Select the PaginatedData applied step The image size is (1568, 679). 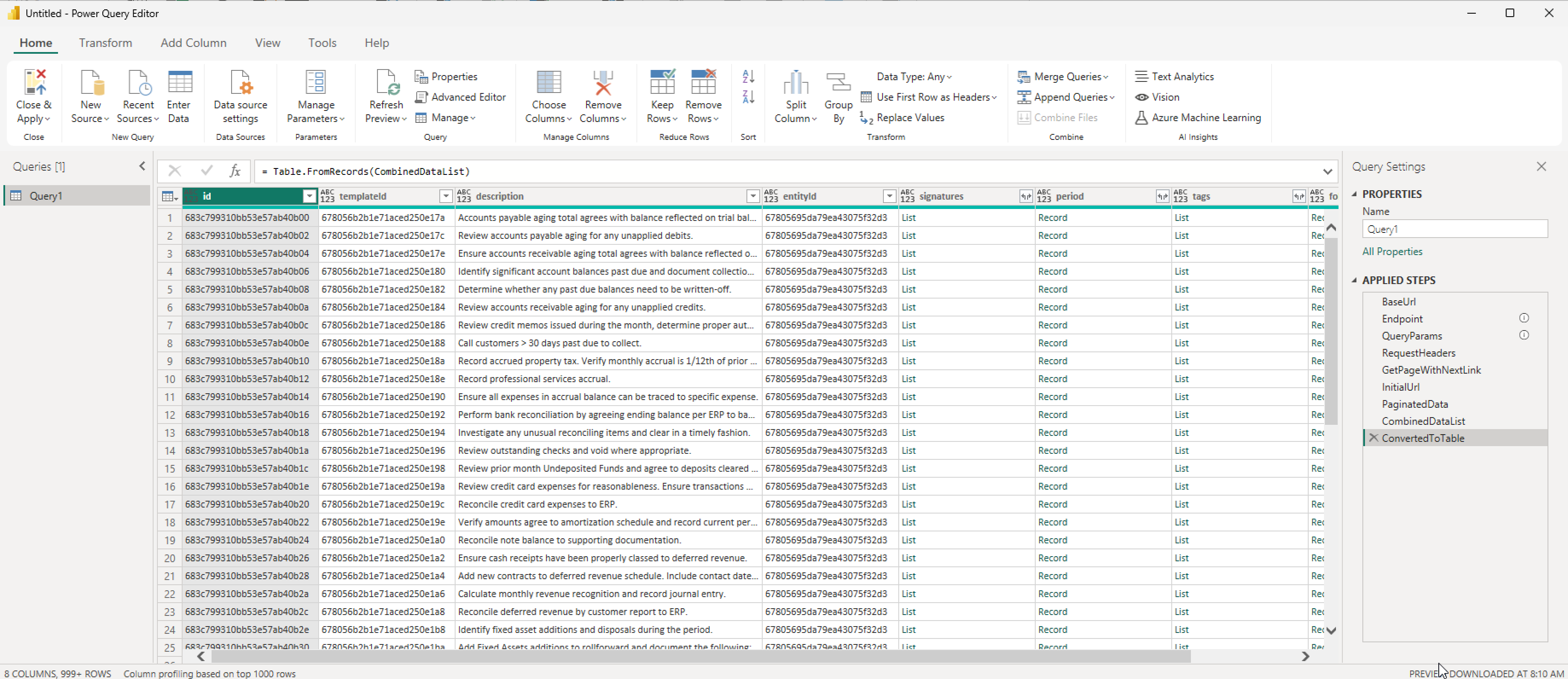(x=1455, y=404)
